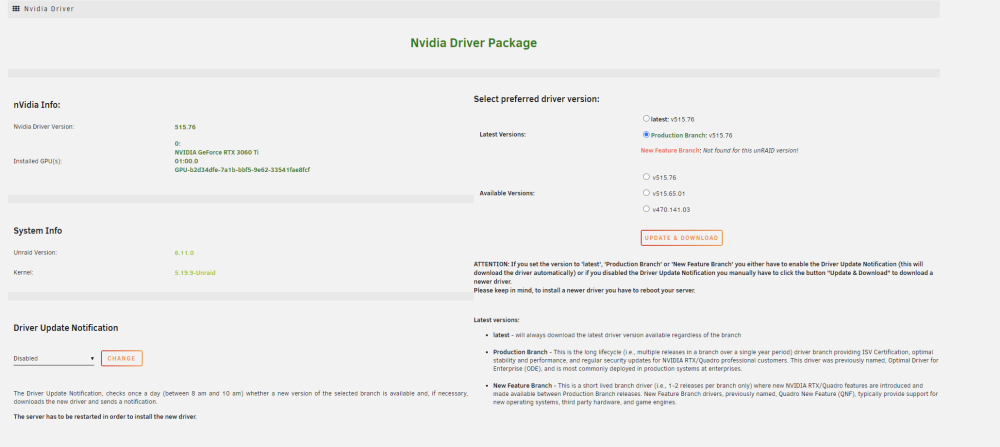
Task: Choose available version v515.76 radio button
Action: click(646, 177)
